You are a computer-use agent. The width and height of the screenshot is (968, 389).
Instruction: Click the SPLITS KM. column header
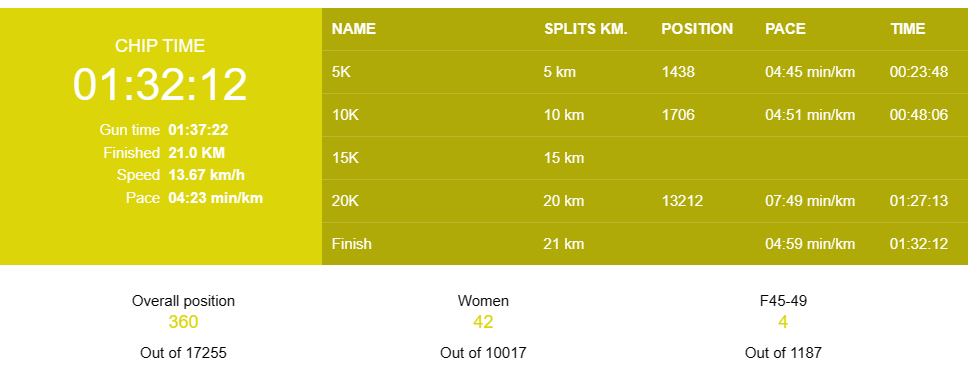(x=585, y=29)
